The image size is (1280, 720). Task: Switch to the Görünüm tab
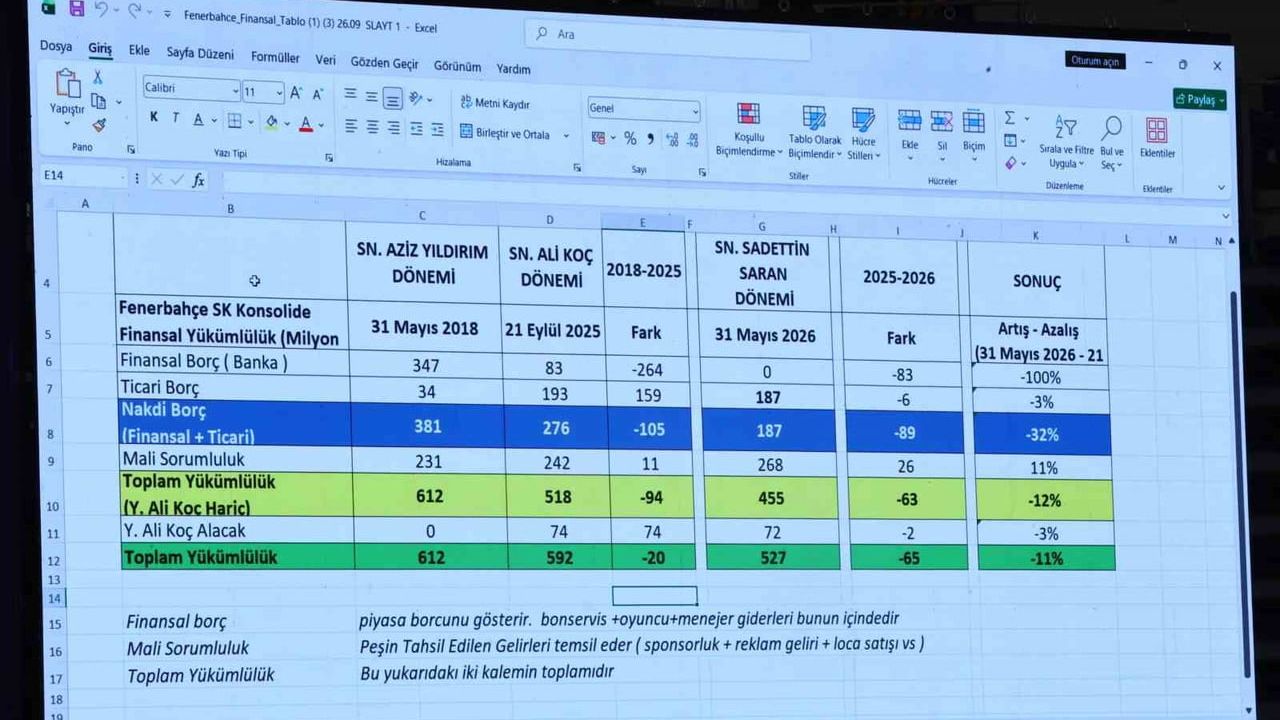(457, 66)
